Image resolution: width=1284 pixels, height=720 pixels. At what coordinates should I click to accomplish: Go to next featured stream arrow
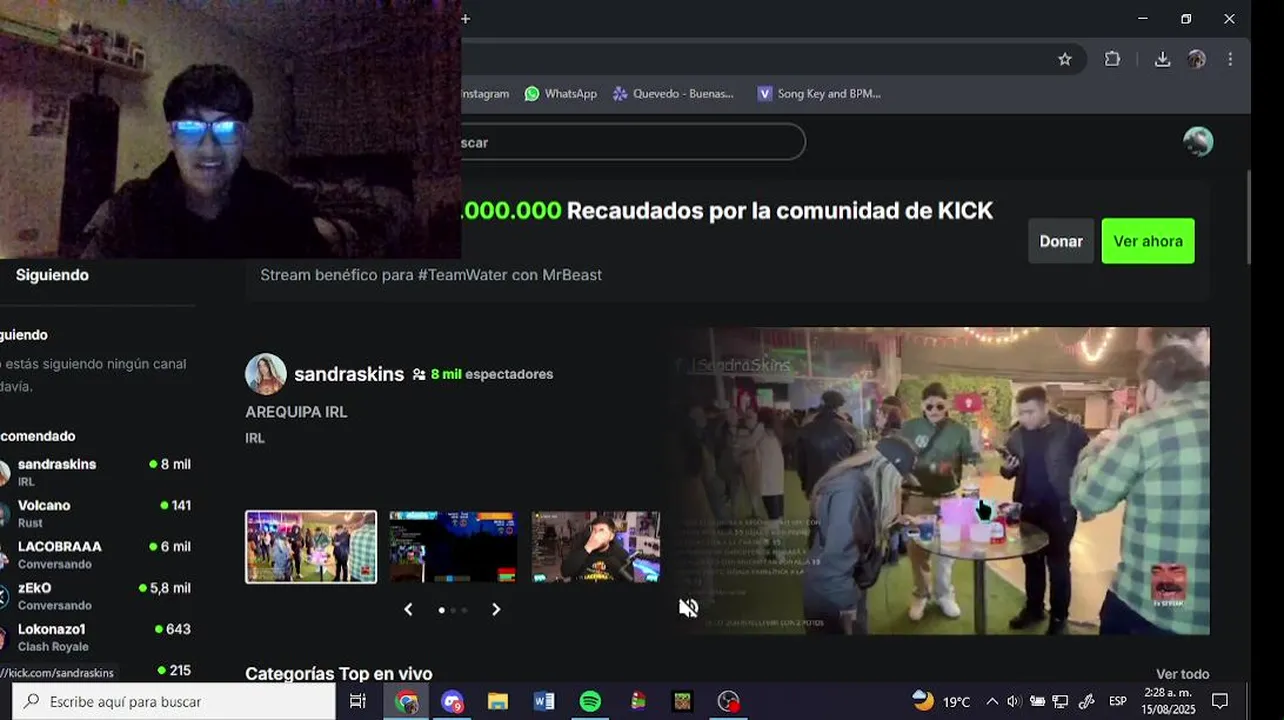click(x=496, y=609)
